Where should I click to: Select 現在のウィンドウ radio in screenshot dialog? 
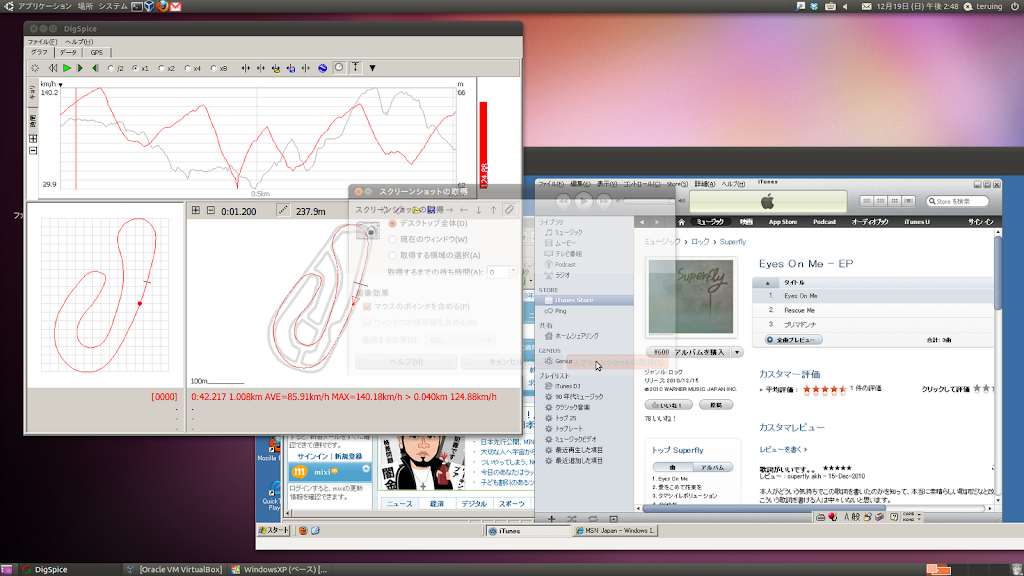pyautogui.click(x=392, y=239)
